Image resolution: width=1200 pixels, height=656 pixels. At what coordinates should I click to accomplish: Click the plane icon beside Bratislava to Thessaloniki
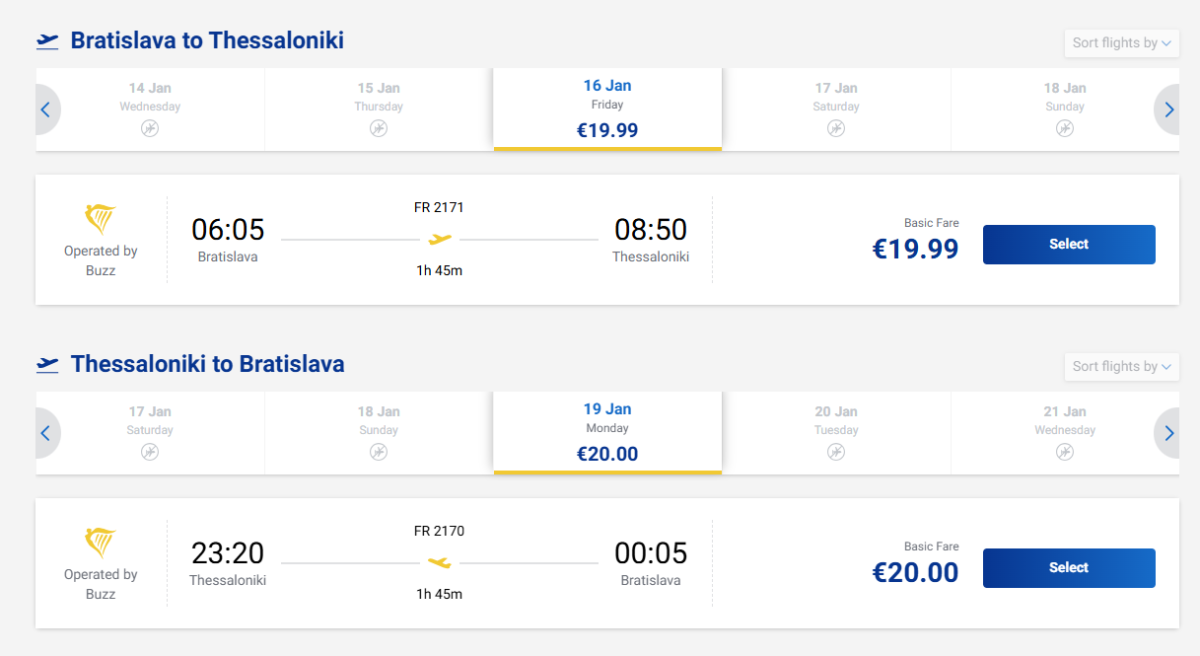click(48, 41)
